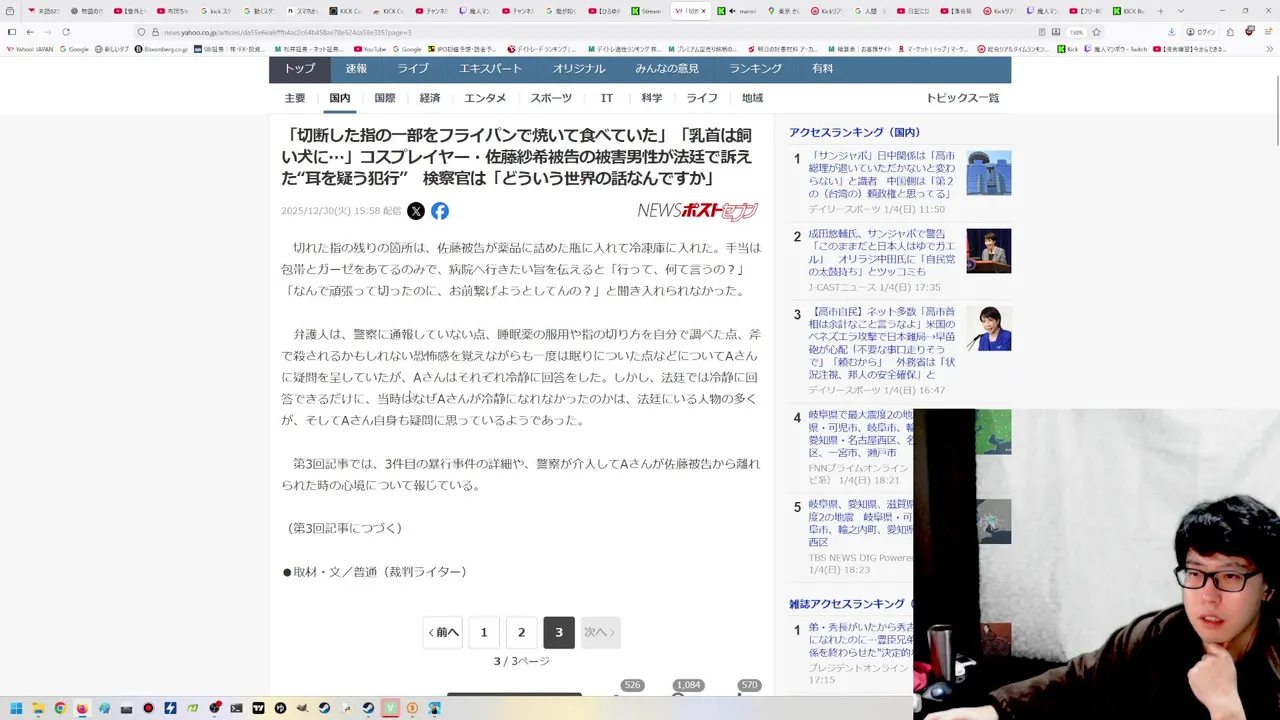
Task: Open ranking #5 岐阜県、愛知県 earthquake article
Action: pos(860,523)
